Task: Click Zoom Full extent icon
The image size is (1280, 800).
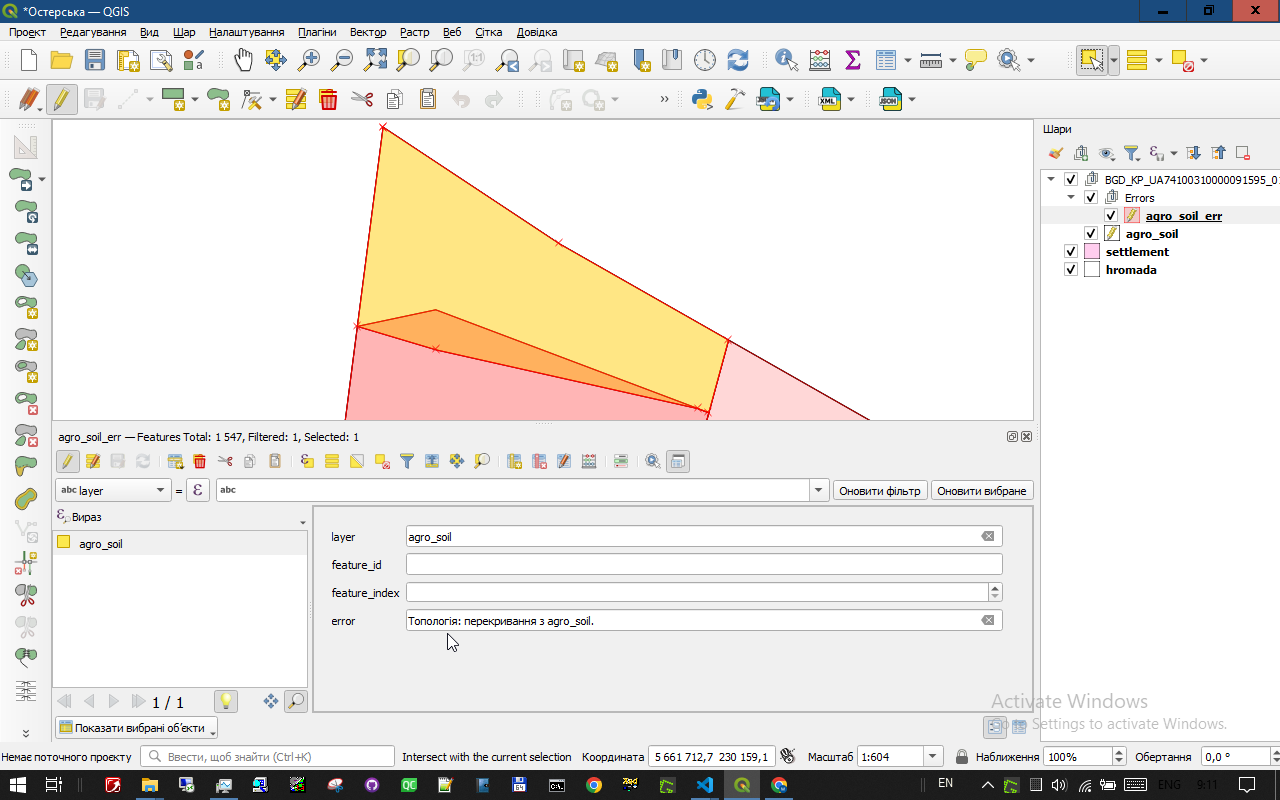Action: tap(375, 60)
